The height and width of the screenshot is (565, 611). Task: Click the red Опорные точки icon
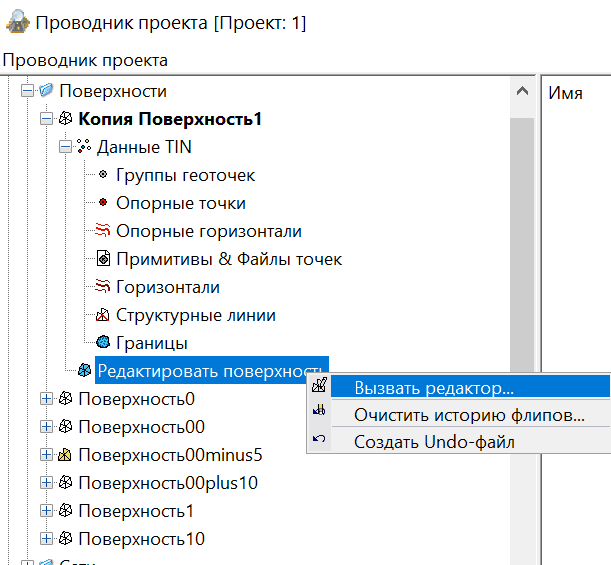[x=102, y=203]
